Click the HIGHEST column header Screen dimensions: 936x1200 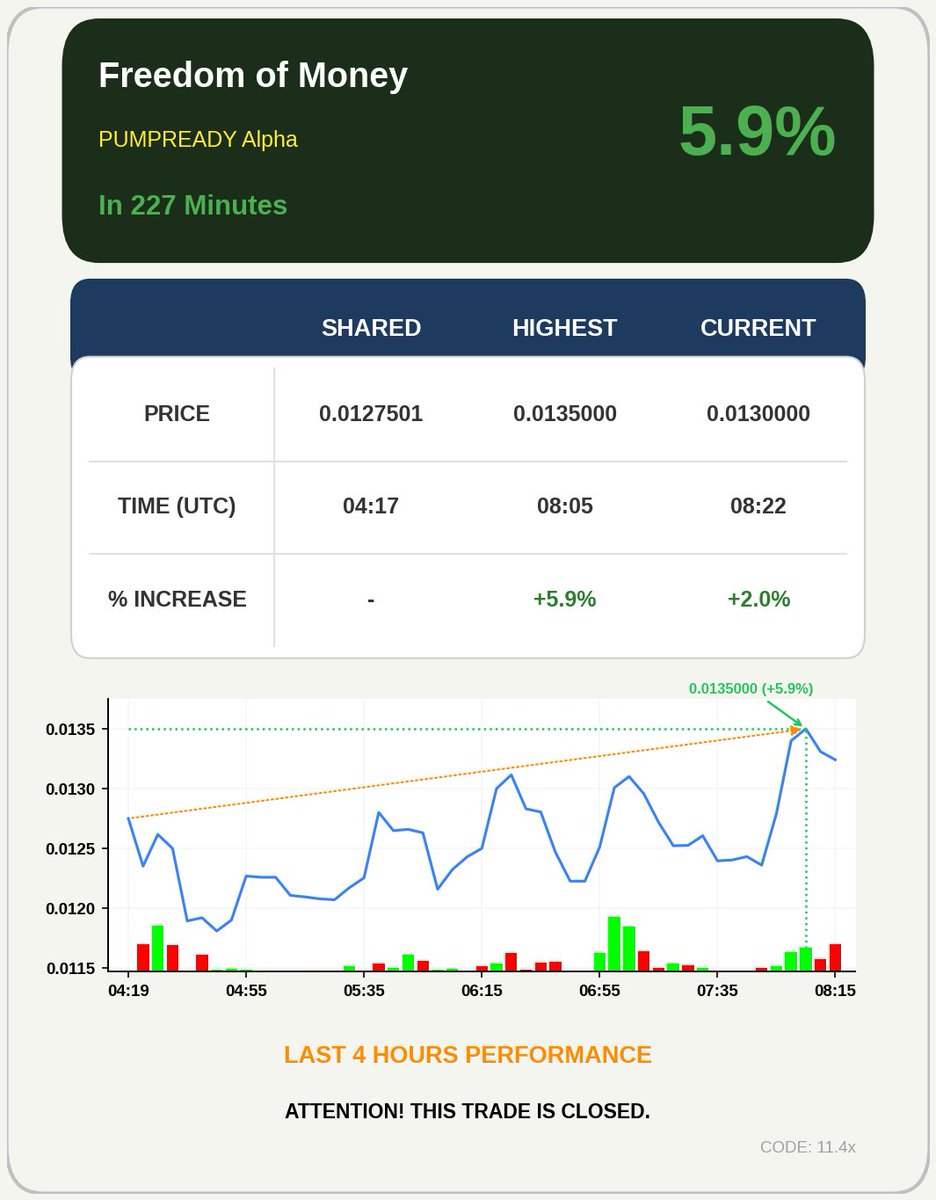pos(565,328)
